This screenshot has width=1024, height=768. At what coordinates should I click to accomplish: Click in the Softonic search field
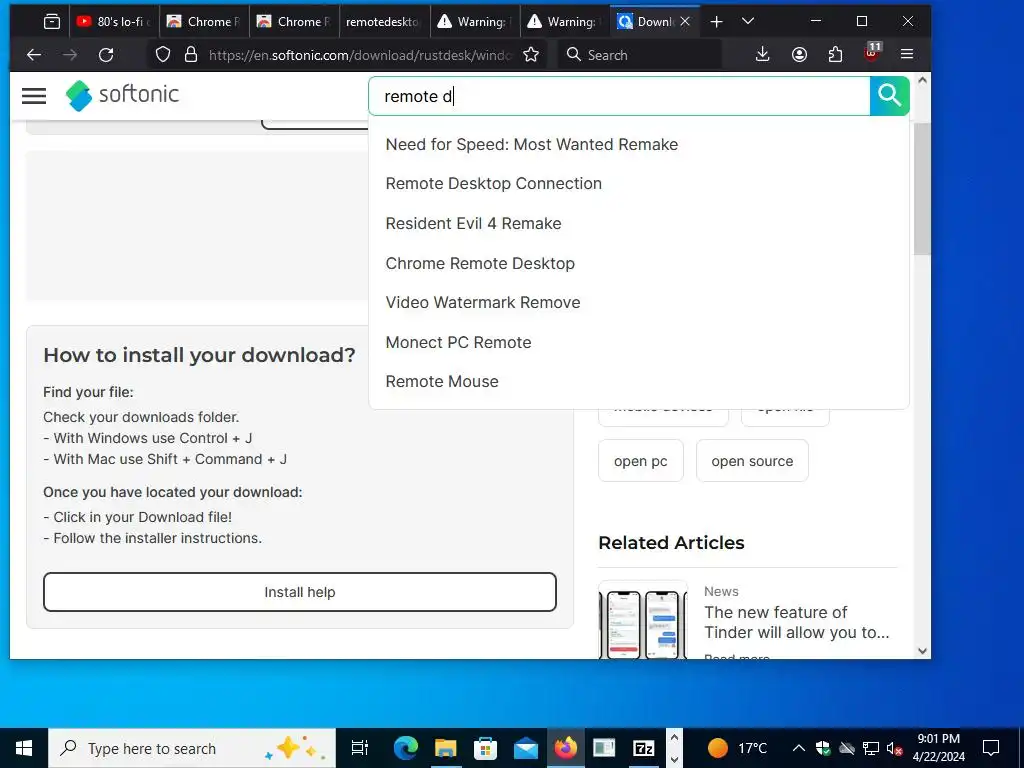[x=619, y=96]
